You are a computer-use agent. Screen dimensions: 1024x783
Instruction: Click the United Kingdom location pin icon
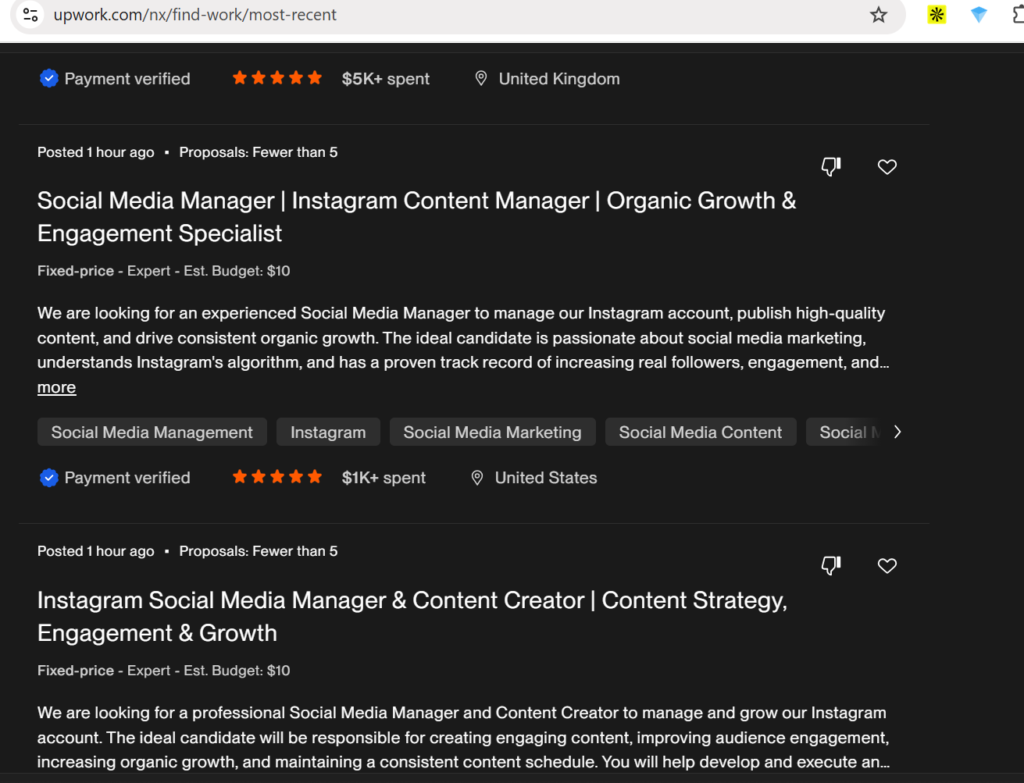(x=481, y=79)
